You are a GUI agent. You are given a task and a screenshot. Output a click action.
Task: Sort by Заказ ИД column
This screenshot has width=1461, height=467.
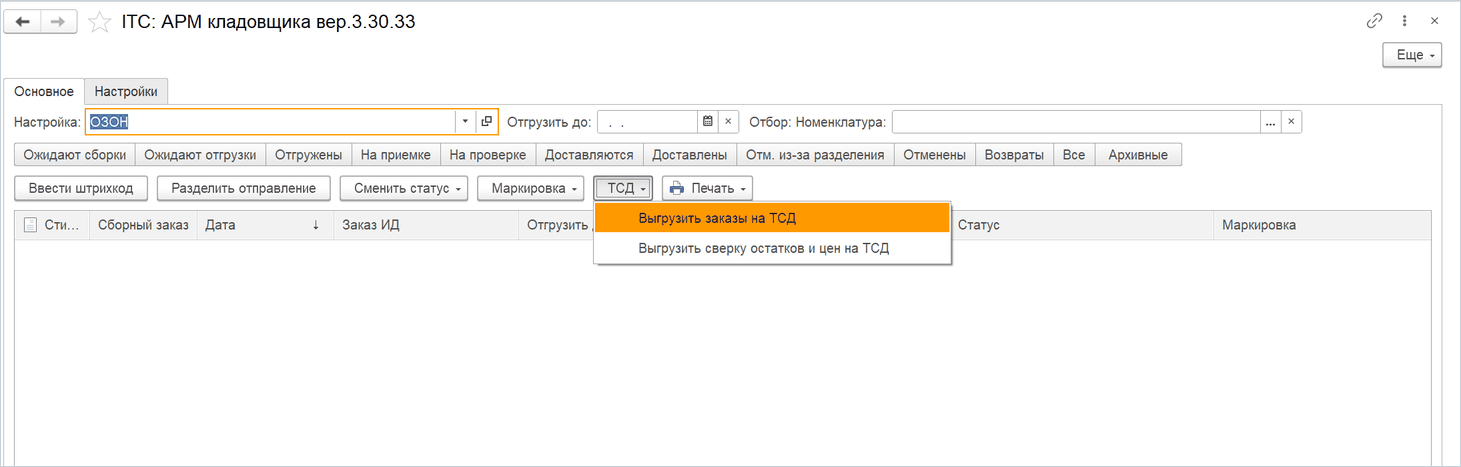(x=425, y=225)
